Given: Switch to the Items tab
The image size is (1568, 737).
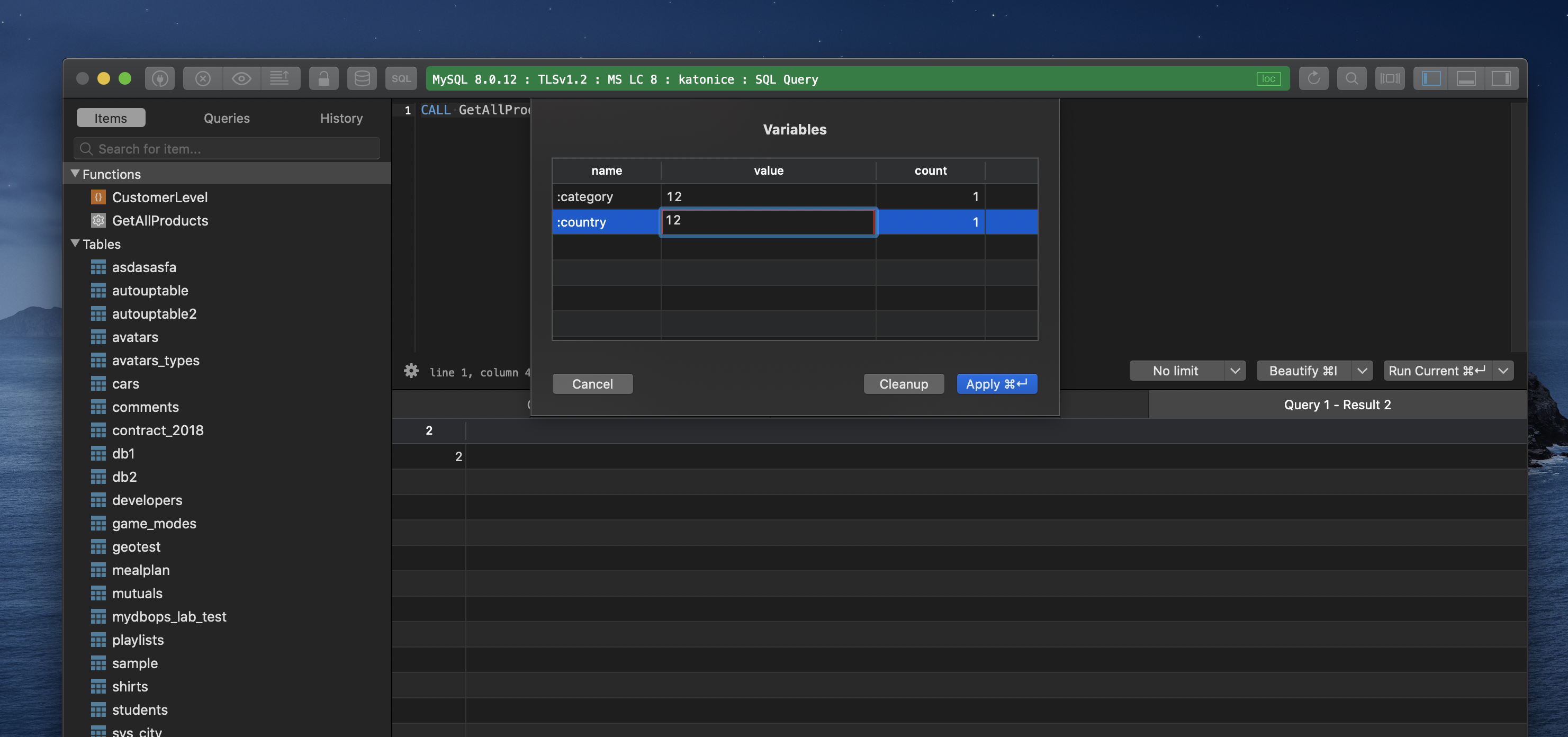Looking at the screenshot, I should [x=111, y=118].
